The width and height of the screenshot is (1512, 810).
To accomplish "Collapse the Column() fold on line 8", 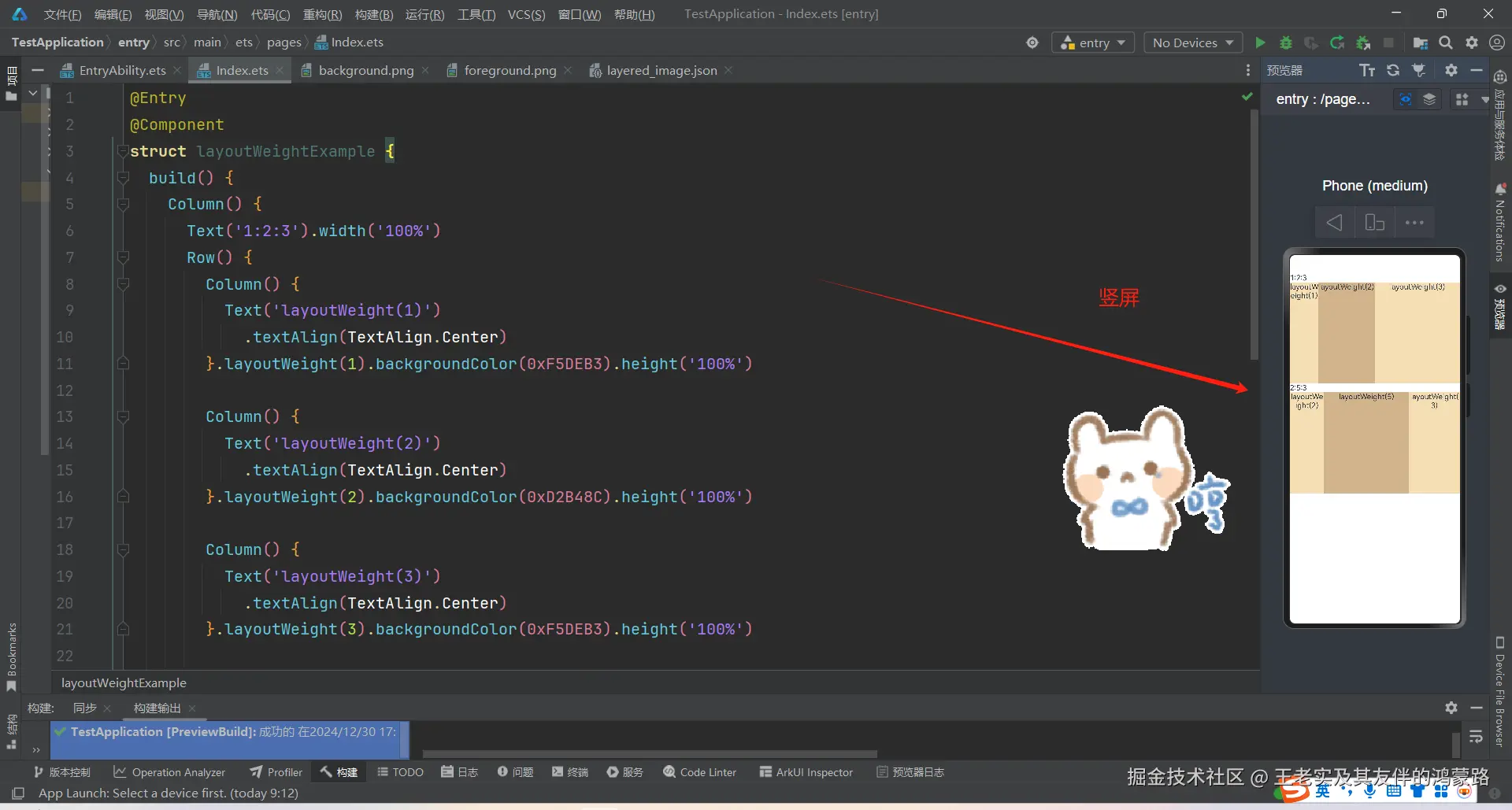I will [x=123, y=284].
